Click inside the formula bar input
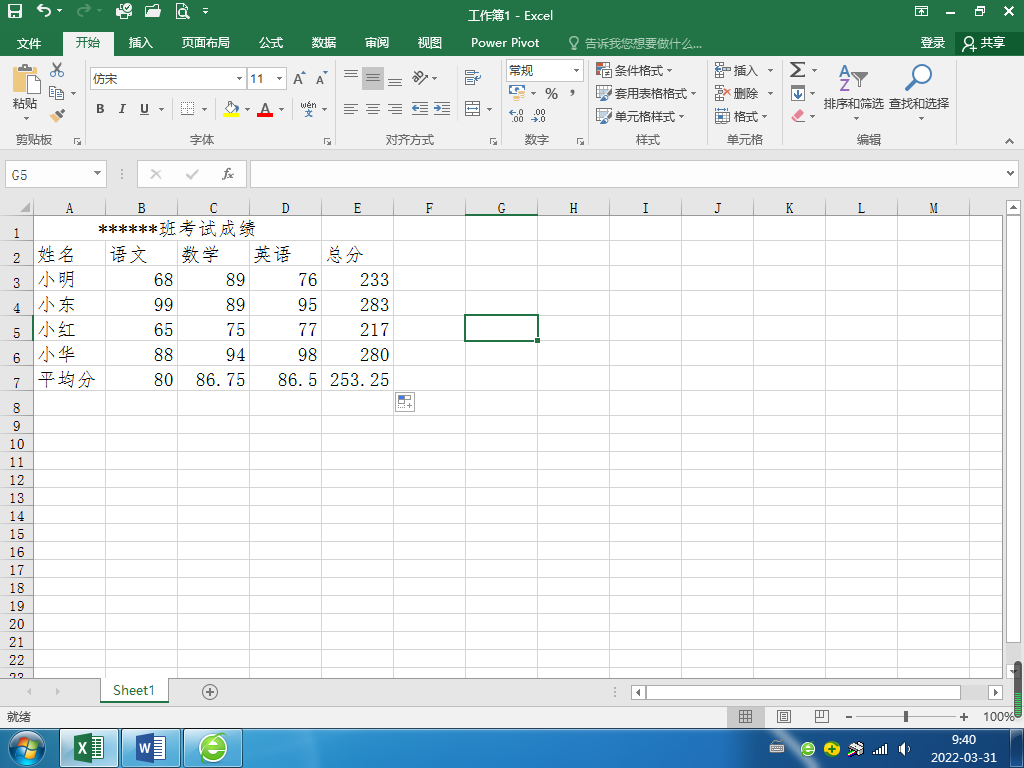 (626, 174)
